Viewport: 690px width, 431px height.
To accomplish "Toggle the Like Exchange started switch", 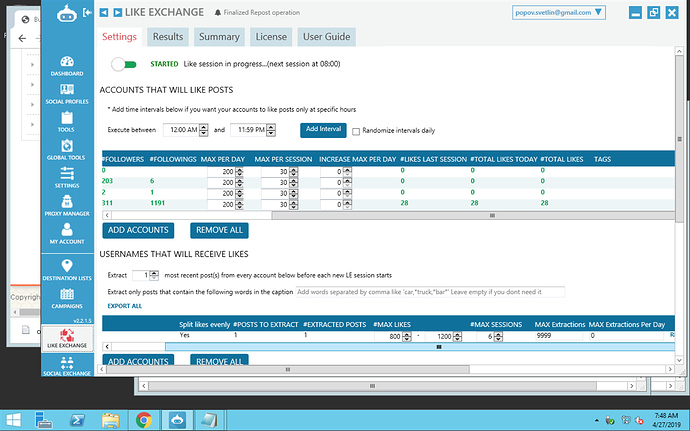I will (124, 64).
